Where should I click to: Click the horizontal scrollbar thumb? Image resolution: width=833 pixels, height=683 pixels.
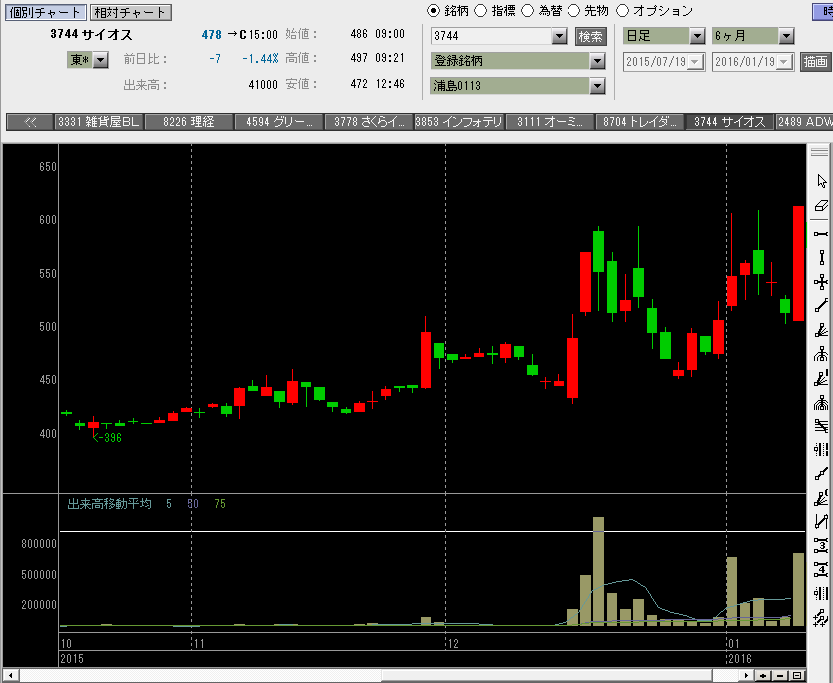point(547,676)
